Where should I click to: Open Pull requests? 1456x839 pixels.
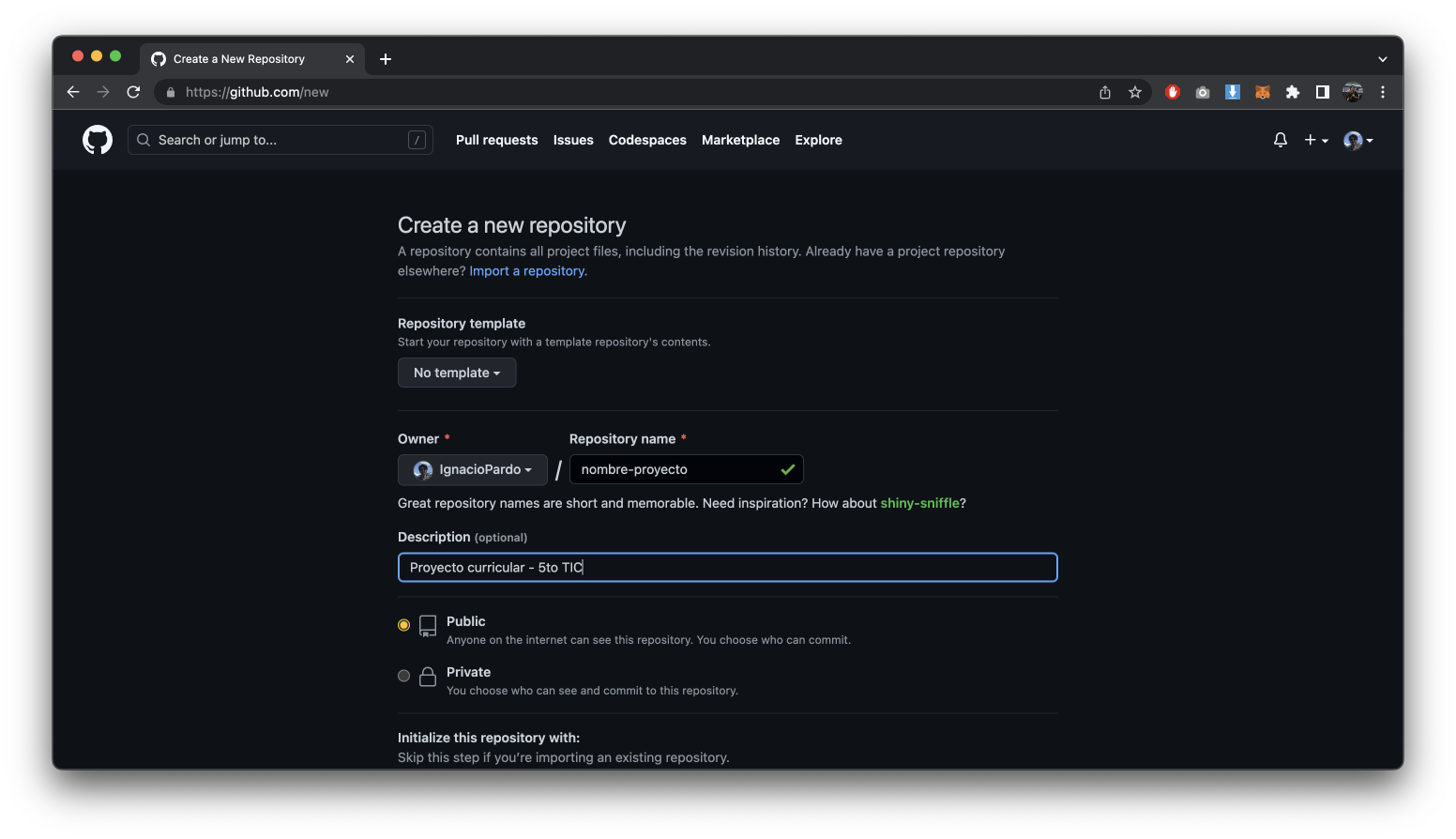pyautogui.click(x=497, y=140)
